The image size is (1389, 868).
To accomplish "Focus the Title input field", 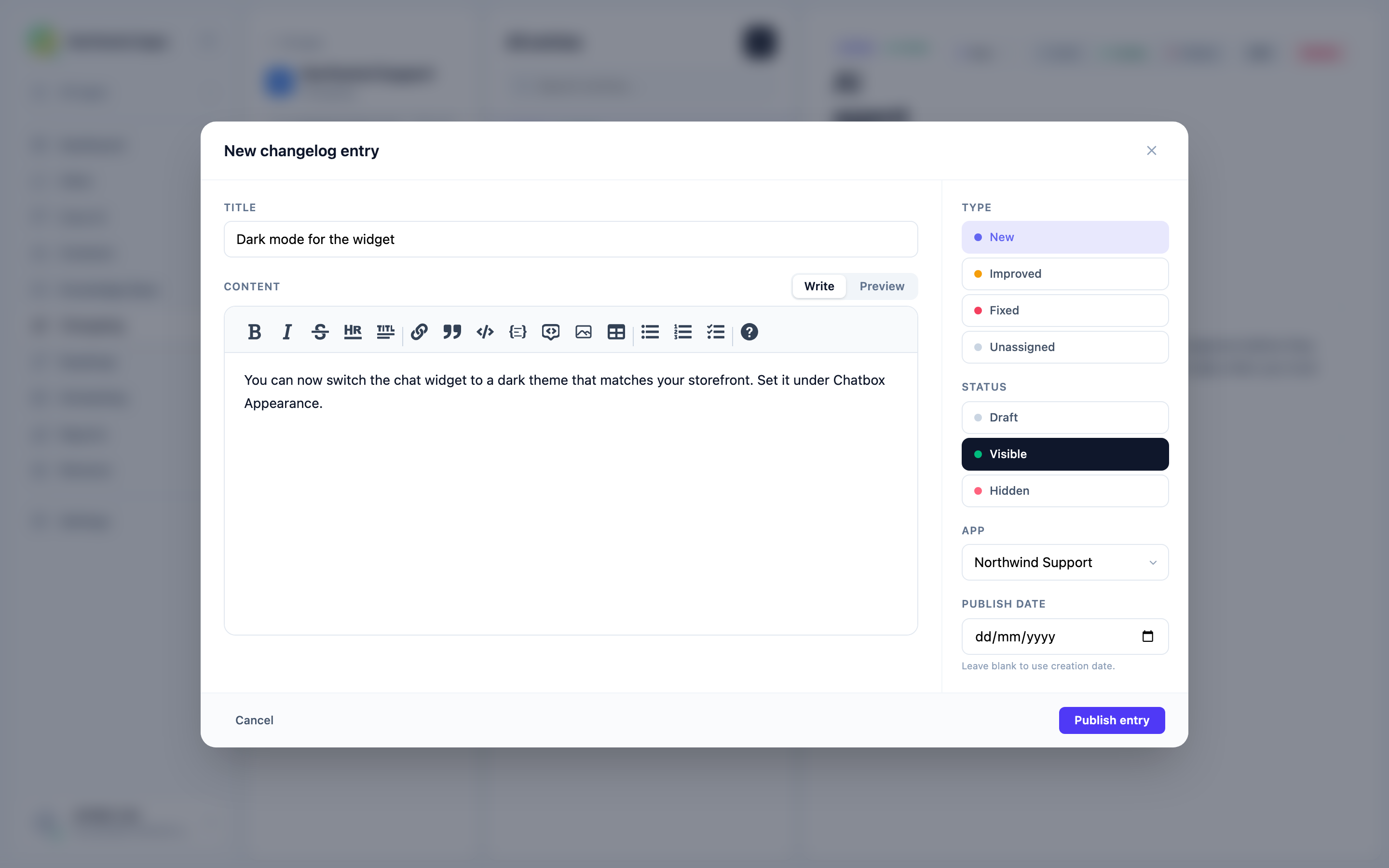I will 571,239.
